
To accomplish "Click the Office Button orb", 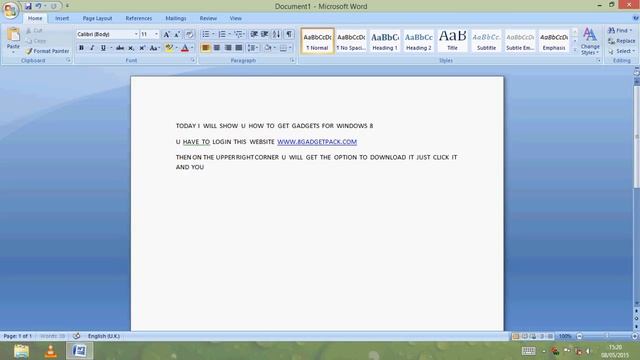I will tap(11, 10).
